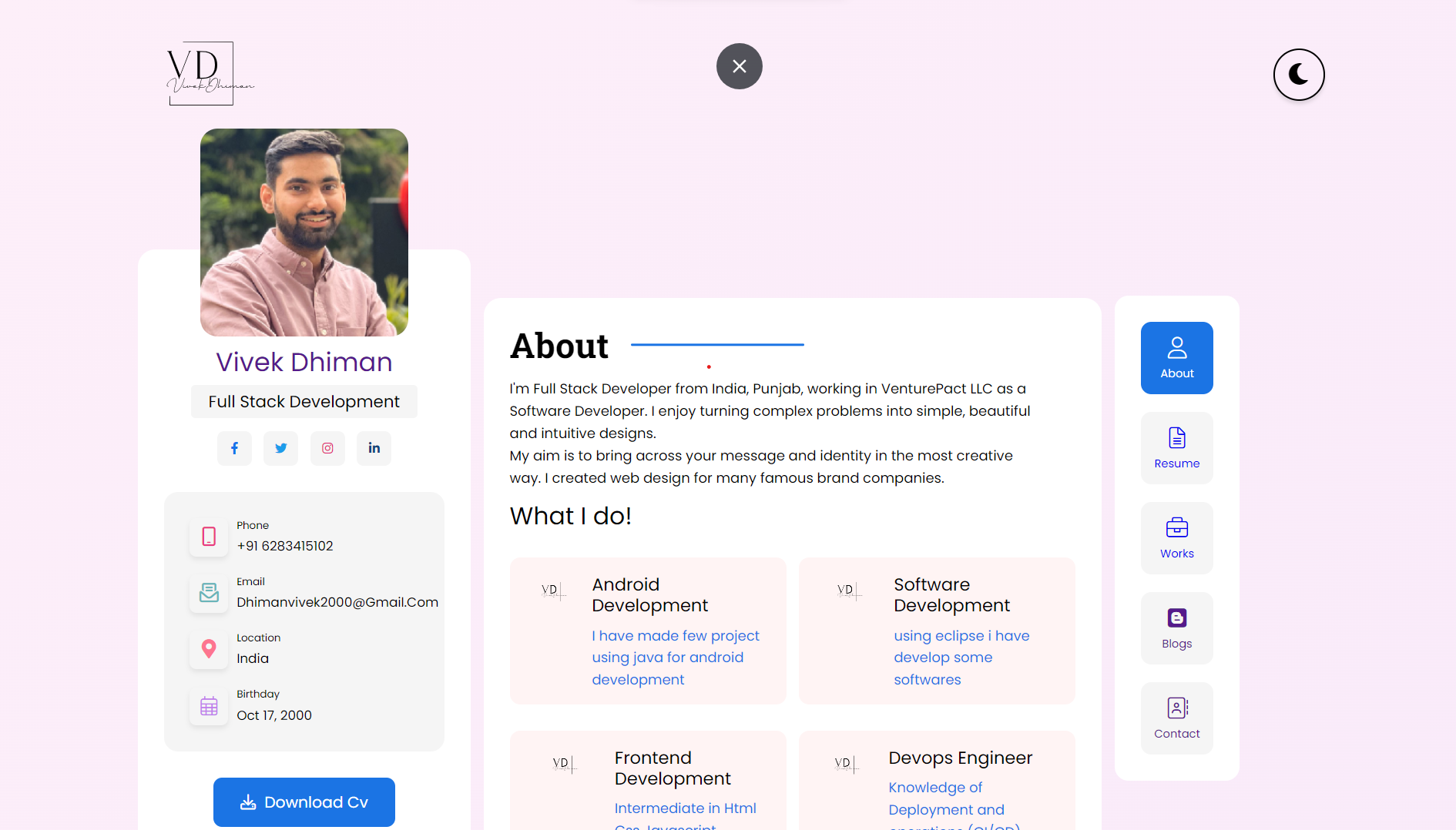The image size is (1456, 830).
Task: Click the About section heading
Action: pos(559,346)
